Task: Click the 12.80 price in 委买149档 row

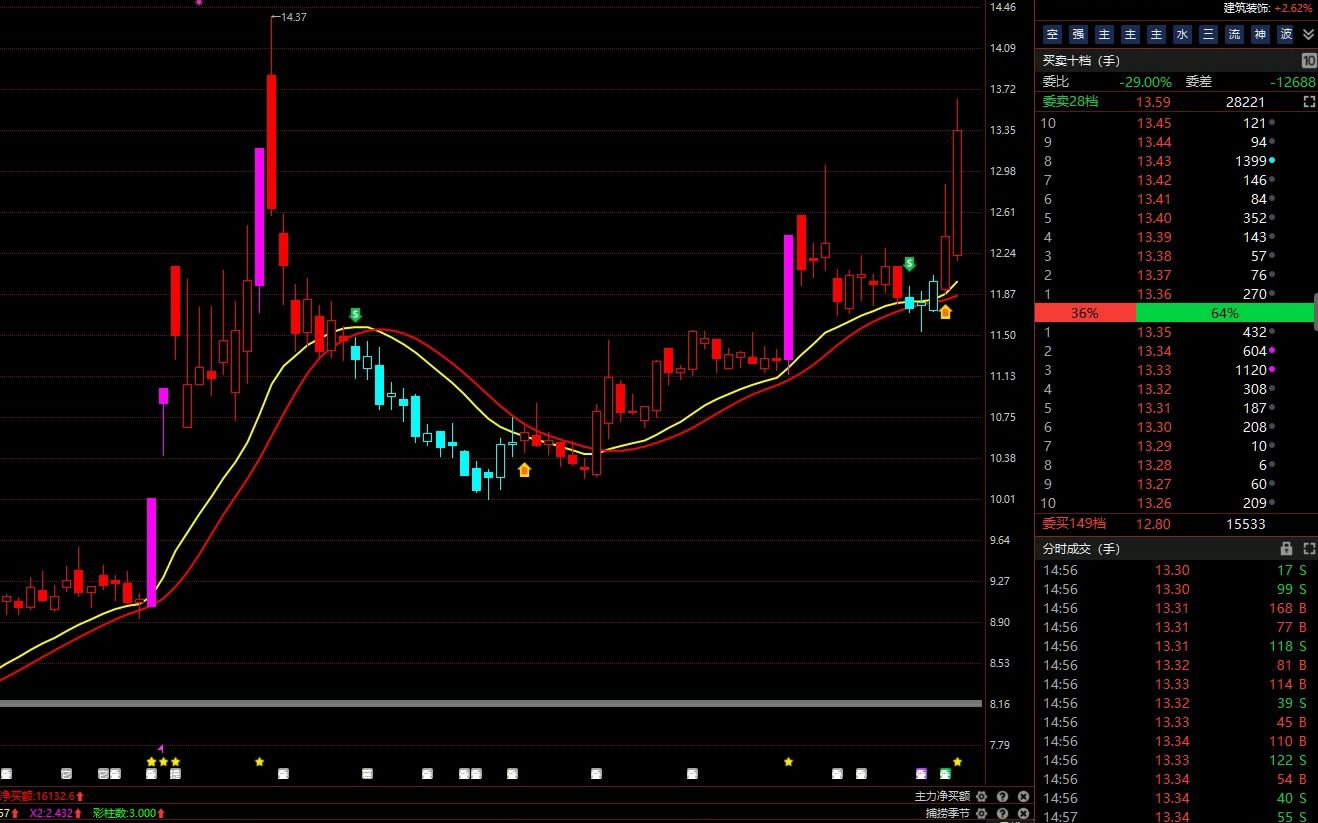Action: point(1153,524)
